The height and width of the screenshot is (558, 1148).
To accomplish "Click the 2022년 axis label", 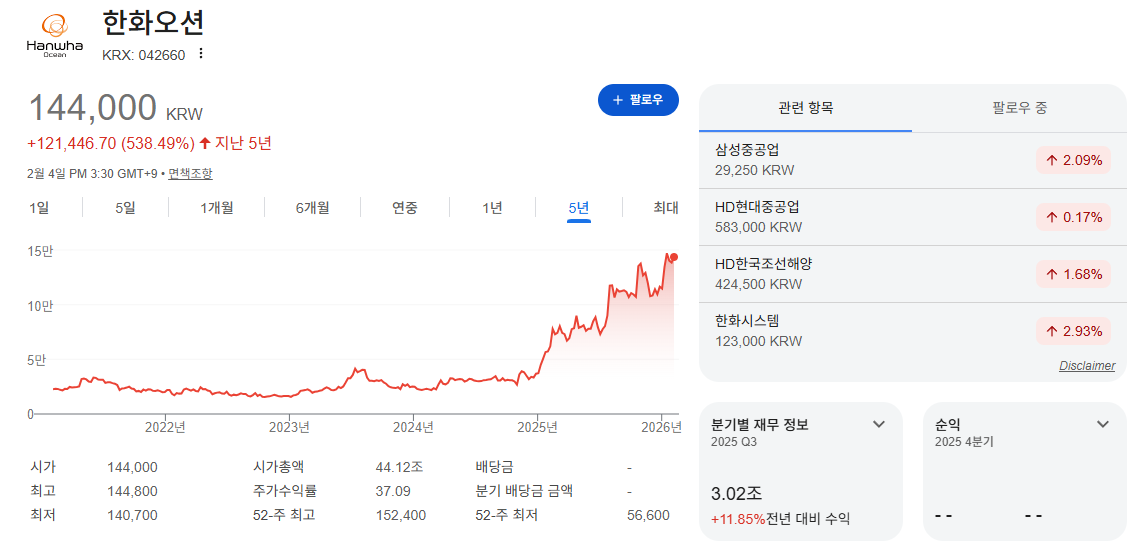I will click(165, 427).
